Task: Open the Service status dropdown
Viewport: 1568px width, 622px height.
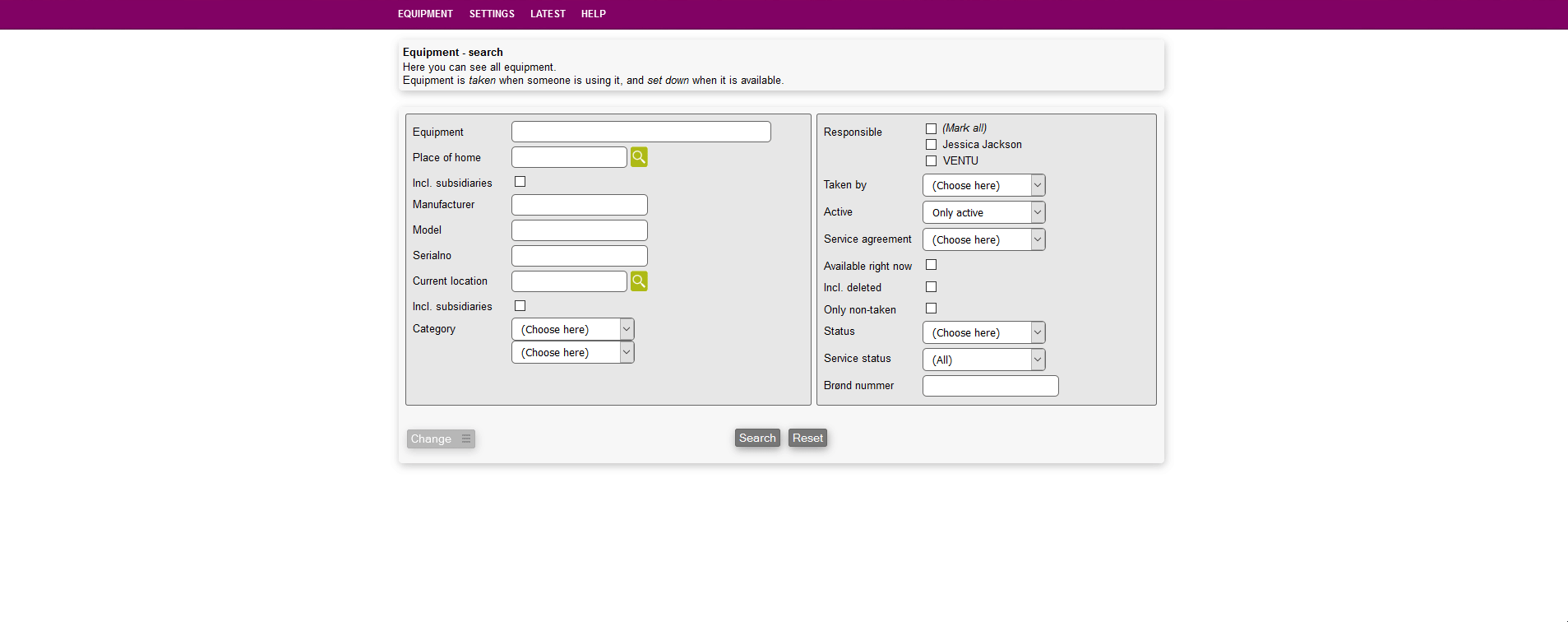Action: [x=983, y=360]
